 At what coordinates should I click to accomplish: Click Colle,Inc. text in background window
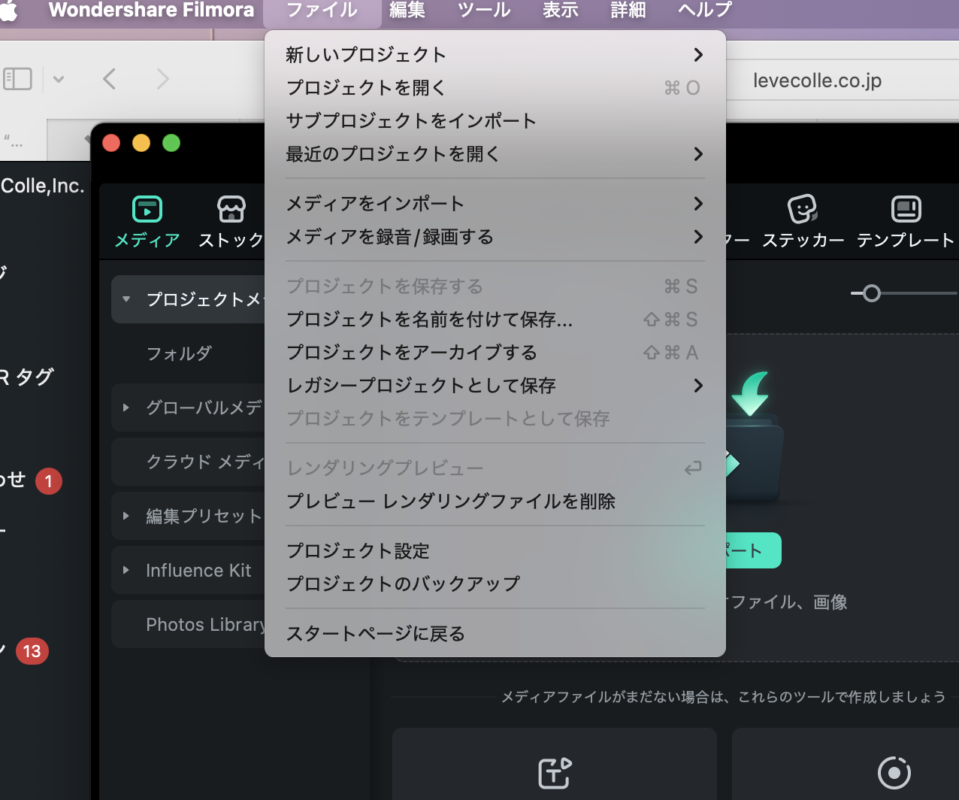42,185
